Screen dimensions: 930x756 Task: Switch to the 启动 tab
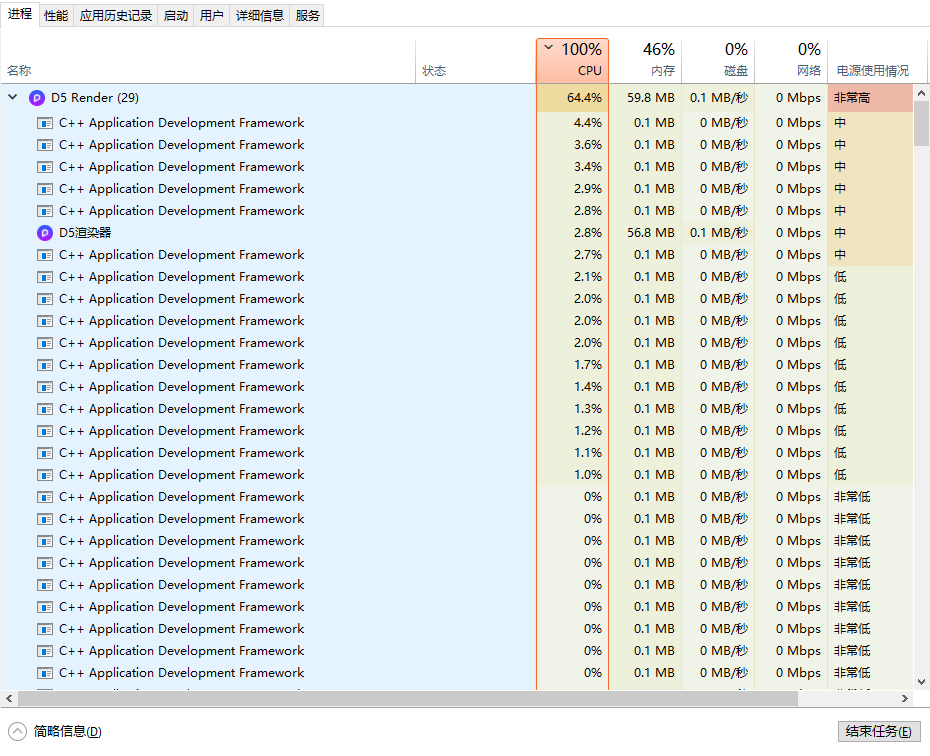pyautogui.click(x=176, y=15)
